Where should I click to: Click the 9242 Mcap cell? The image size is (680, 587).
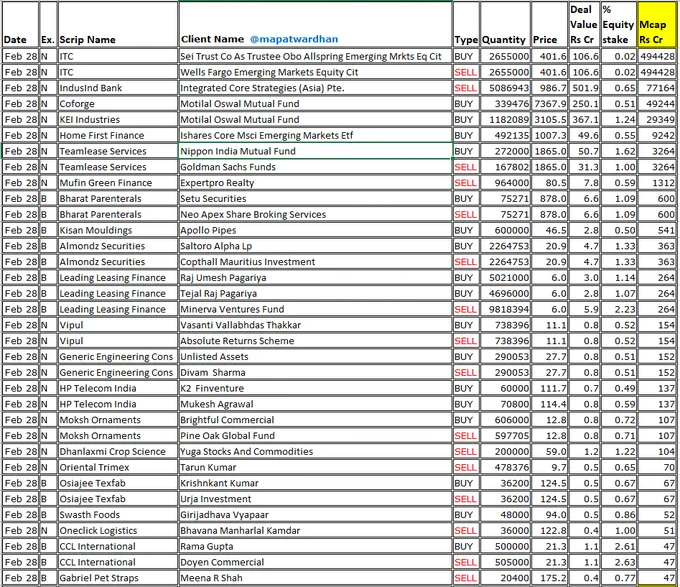pyautogui.click(x=657, y=135)
